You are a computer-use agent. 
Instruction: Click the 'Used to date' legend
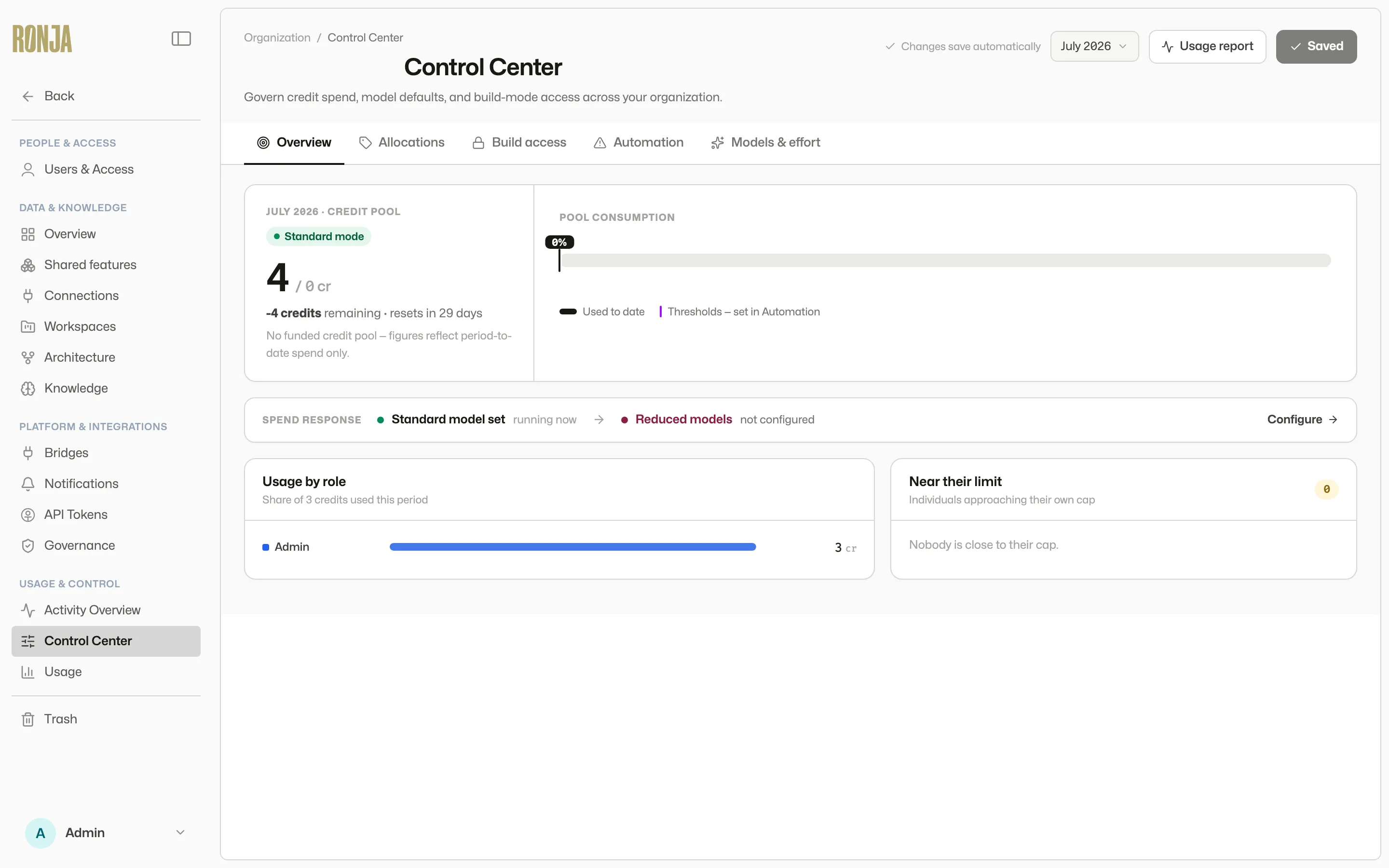[x=601, y=312]
